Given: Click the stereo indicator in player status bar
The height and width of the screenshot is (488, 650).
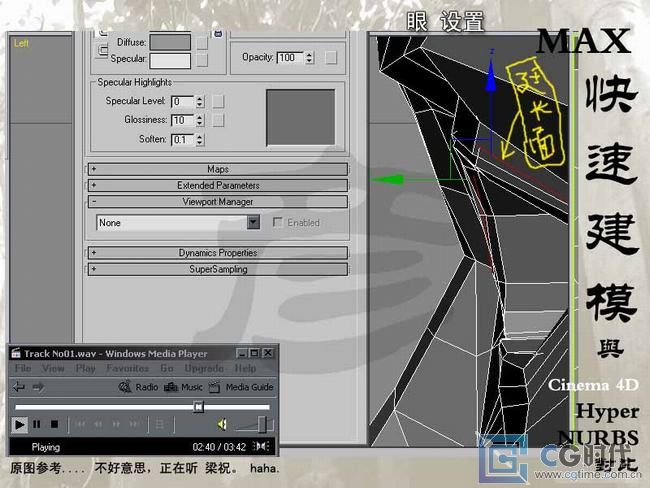Looking at the screenshot, I should [261, 446].
